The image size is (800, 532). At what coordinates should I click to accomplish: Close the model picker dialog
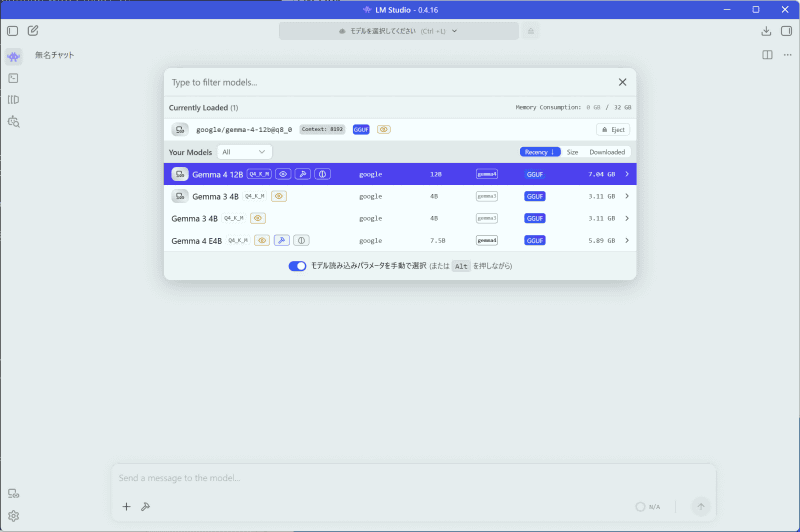[x=622, y=82]
